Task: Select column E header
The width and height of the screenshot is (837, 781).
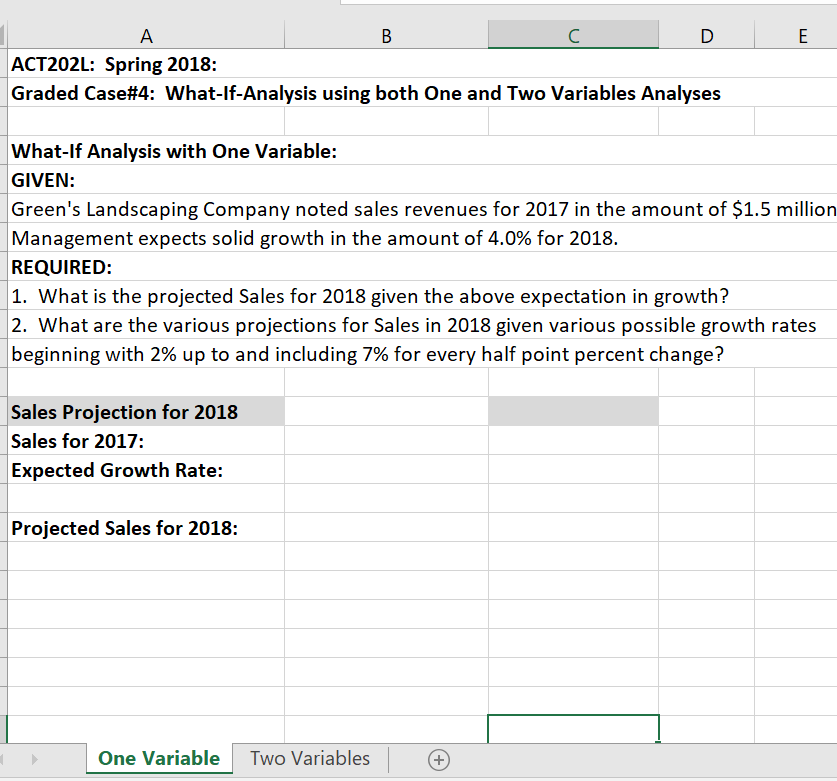Action: point(796,36)
